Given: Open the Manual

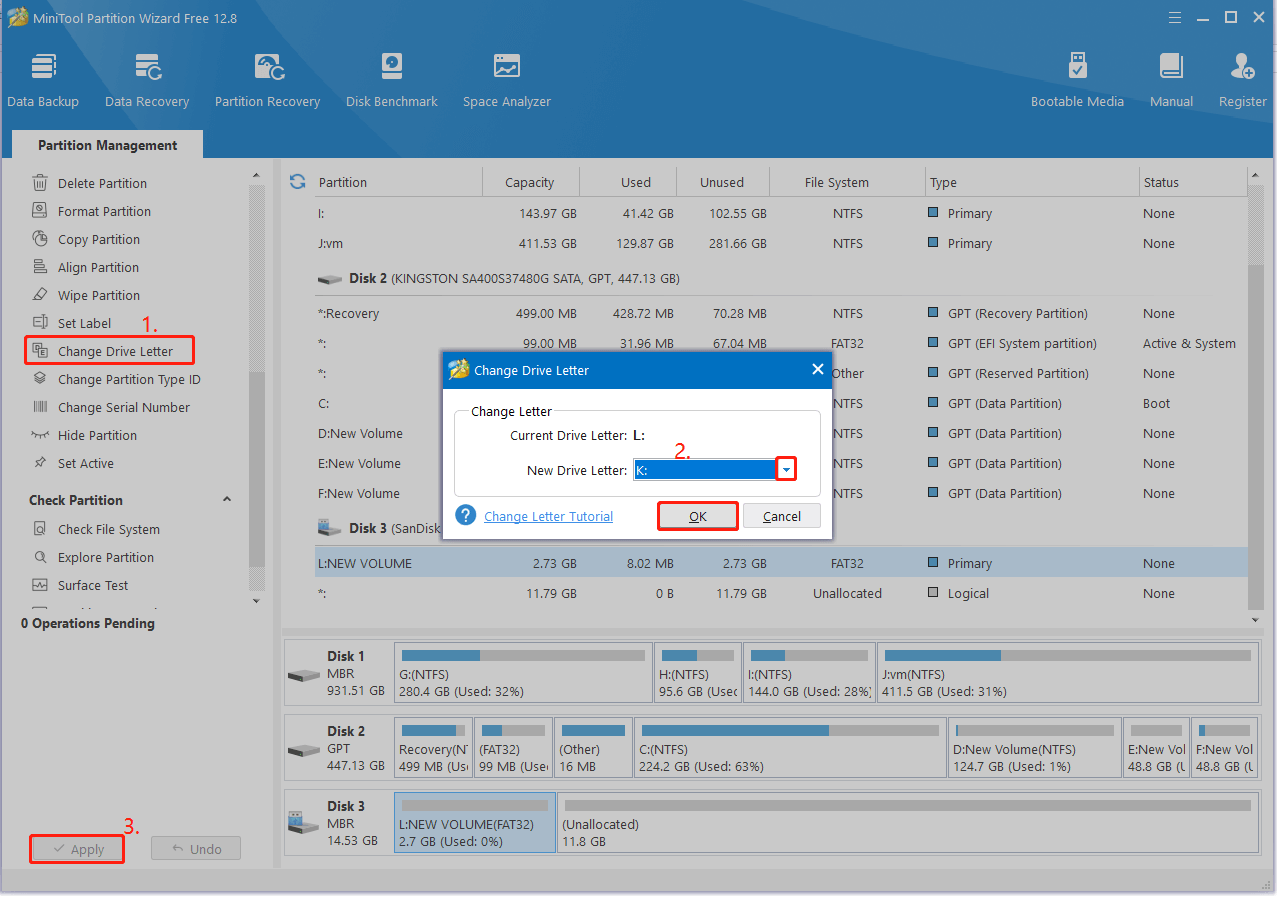Looking at the screenshot, I should [1171, 80].
